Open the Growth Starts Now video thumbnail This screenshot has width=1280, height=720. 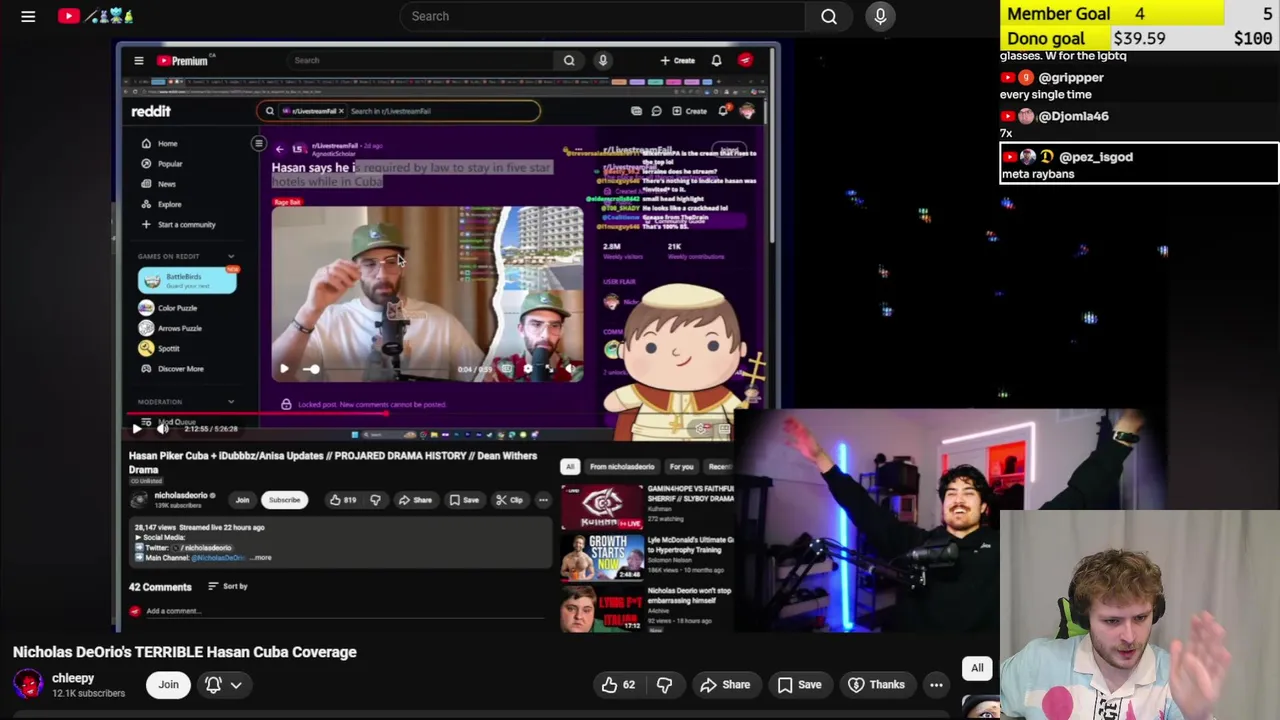(x=602, y=558)
